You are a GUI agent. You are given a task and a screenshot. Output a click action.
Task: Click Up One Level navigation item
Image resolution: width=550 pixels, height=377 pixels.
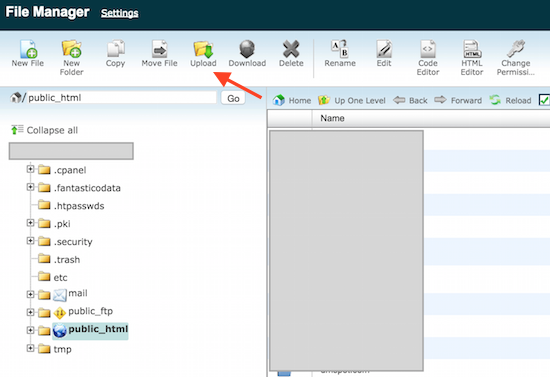pos(352,101)
